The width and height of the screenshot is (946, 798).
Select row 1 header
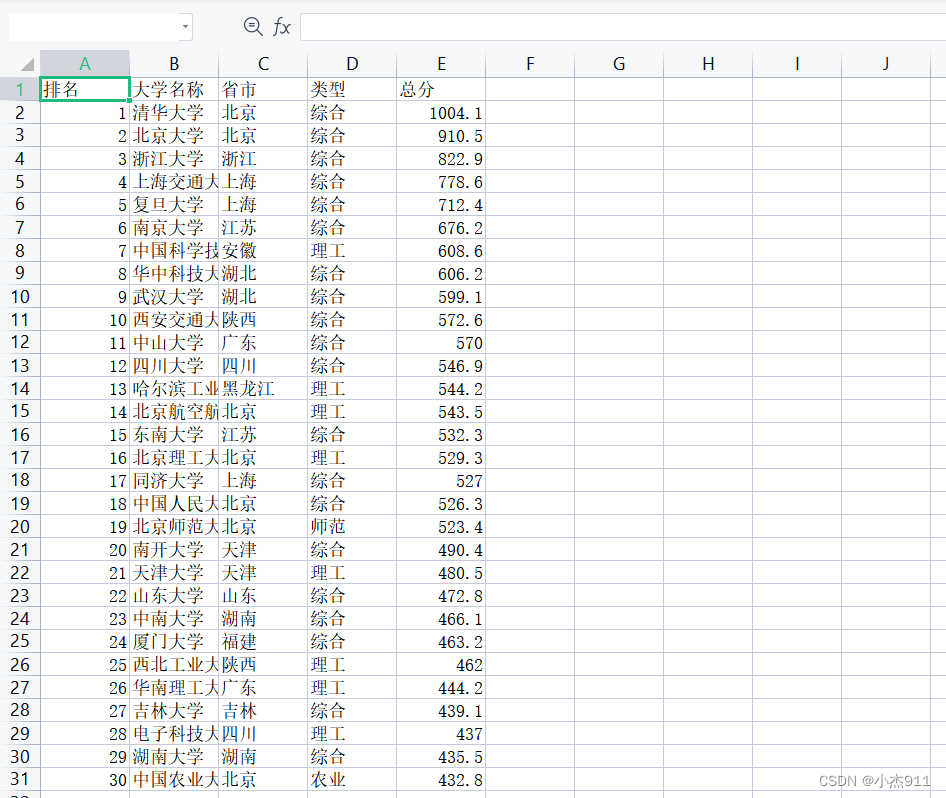(x=20, y=89)
